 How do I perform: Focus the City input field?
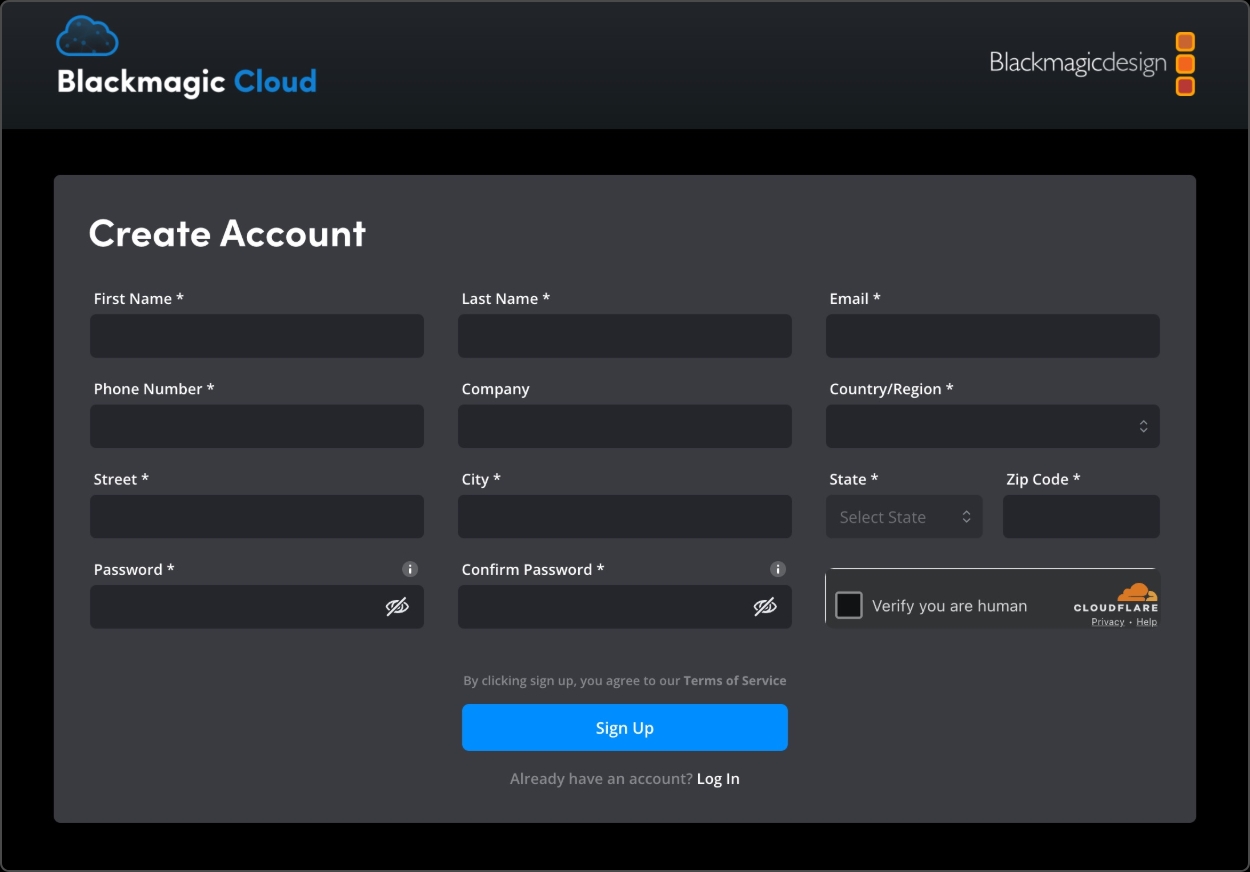click(x=625, y=517)
